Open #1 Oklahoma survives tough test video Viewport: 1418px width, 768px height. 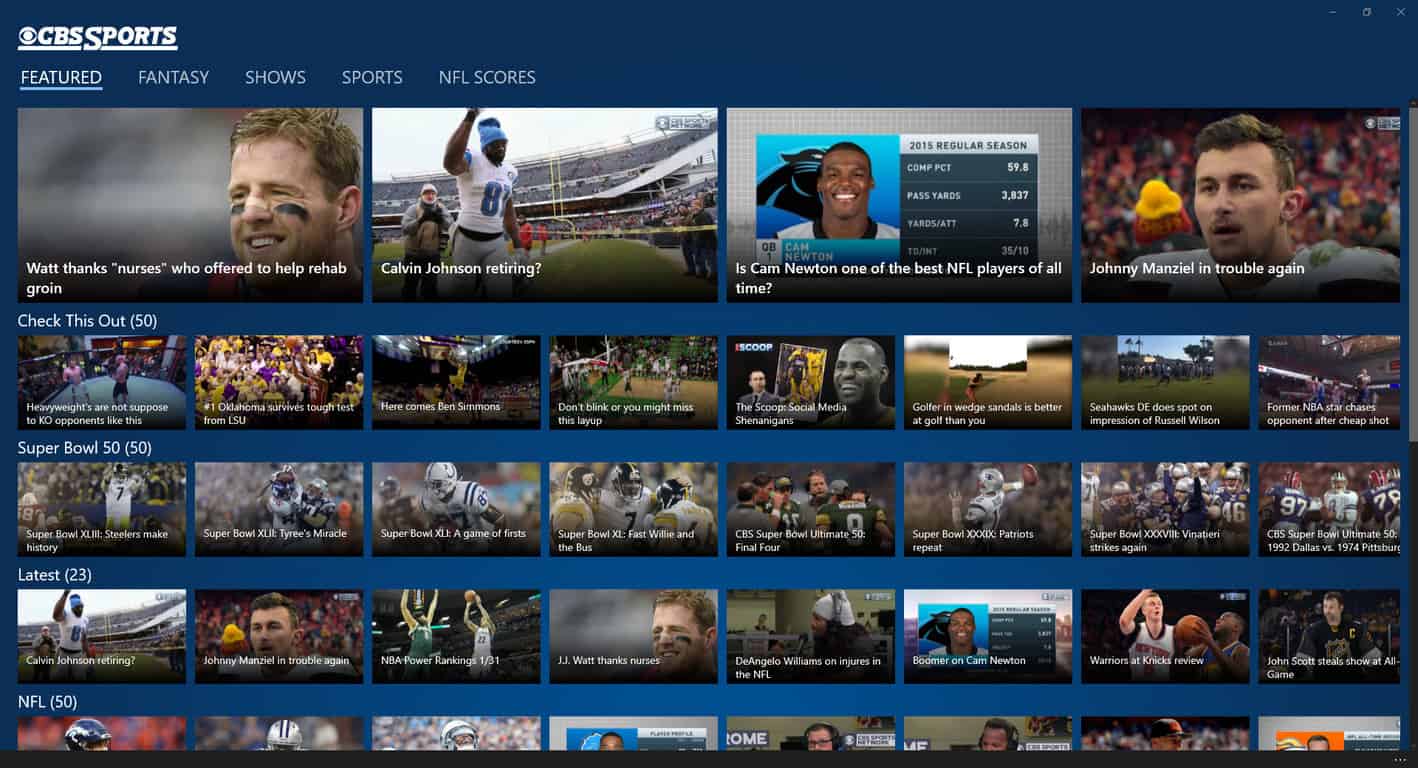[x=279, y=382]
